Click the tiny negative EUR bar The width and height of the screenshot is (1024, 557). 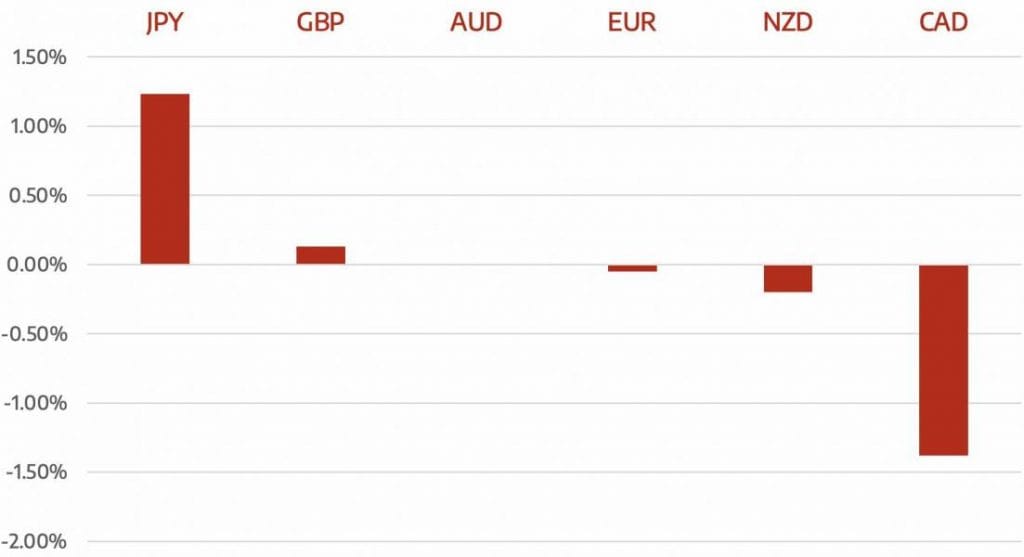(632, 268)
